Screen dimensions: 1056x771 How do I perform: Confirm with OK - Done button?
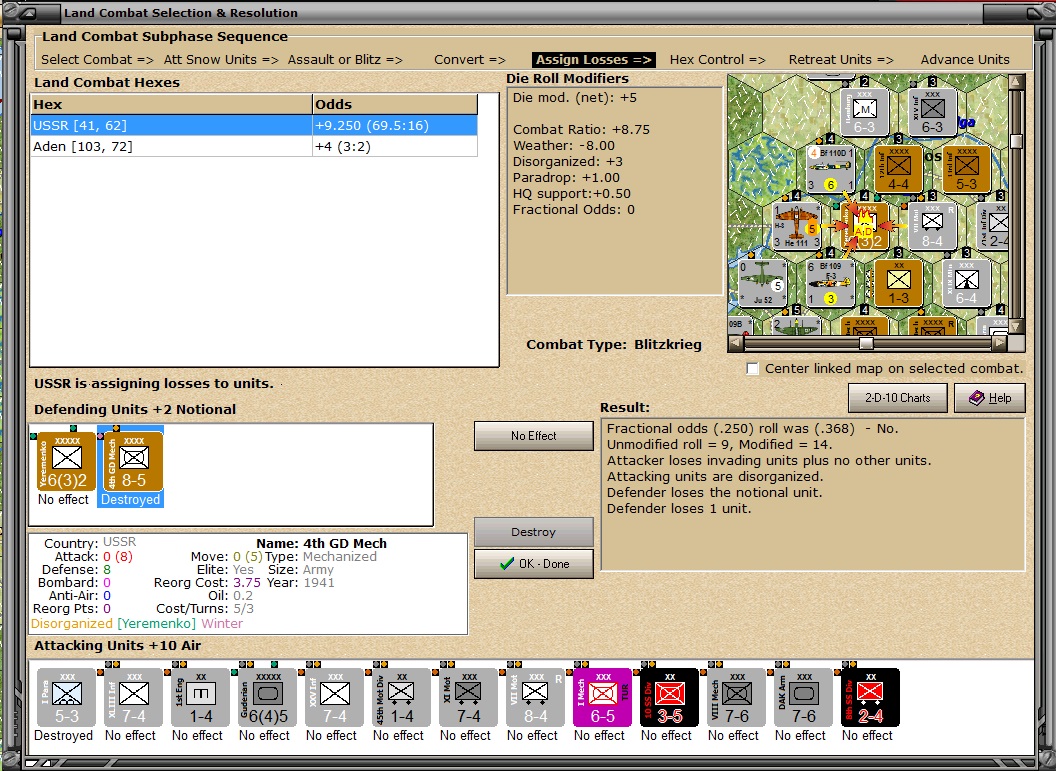coord(533,564)
